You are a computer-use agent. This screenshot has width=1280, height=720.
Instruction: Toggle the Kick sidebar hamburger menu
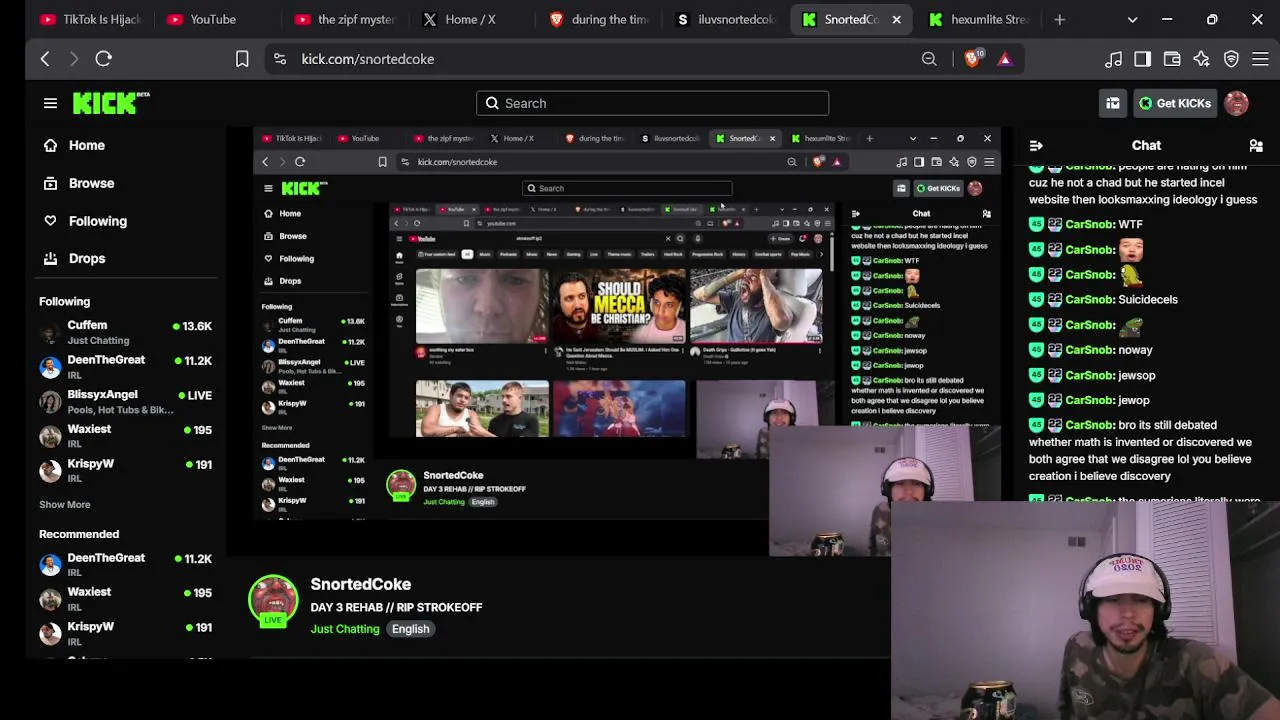click(50, 103)
